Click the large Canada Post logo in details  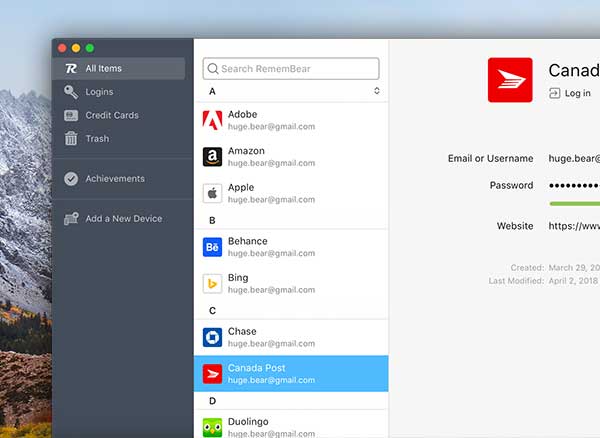pos(510,80)
